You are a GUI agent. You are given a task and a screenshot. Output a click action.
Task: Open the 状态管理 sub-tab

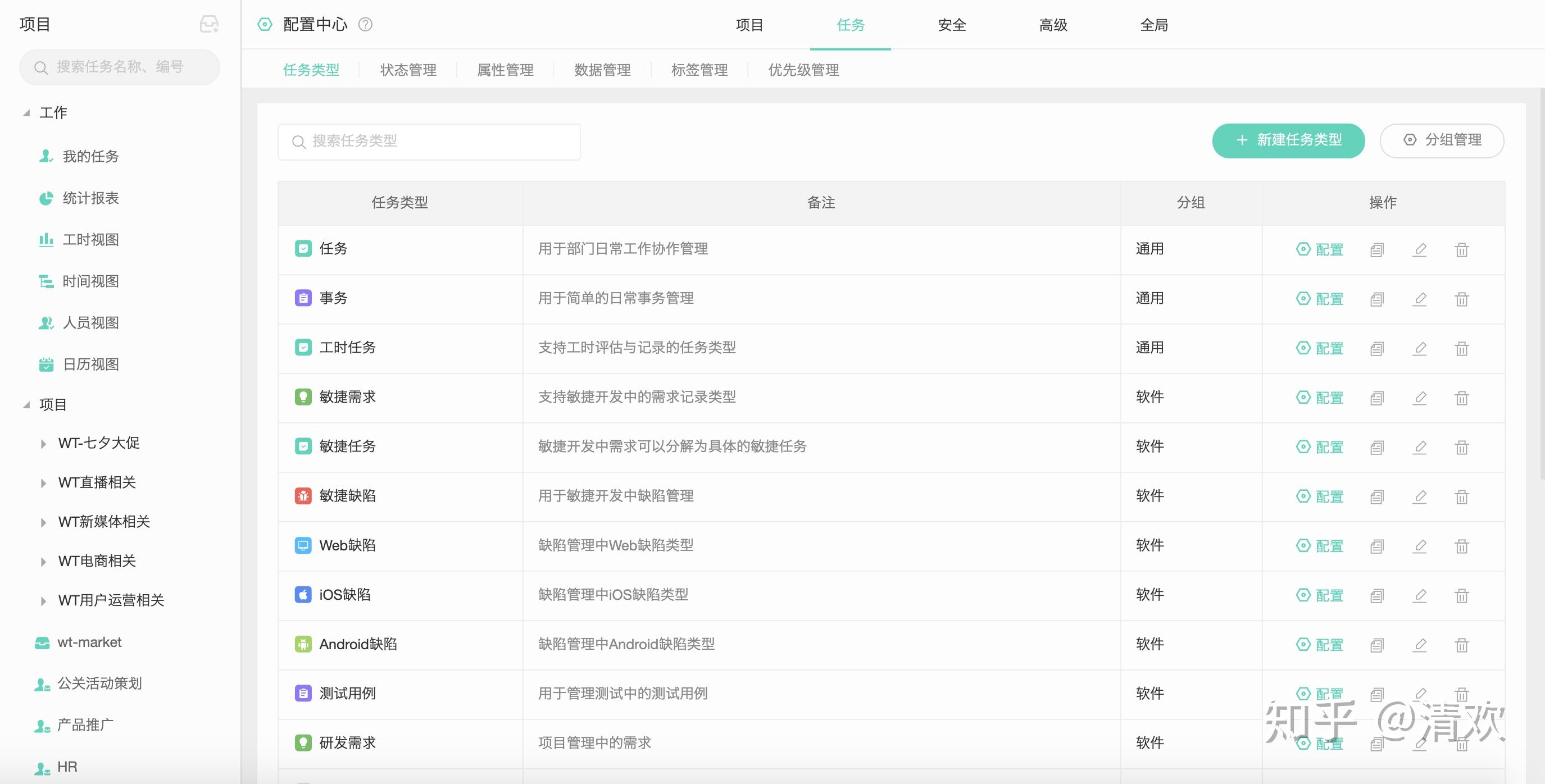408,70
